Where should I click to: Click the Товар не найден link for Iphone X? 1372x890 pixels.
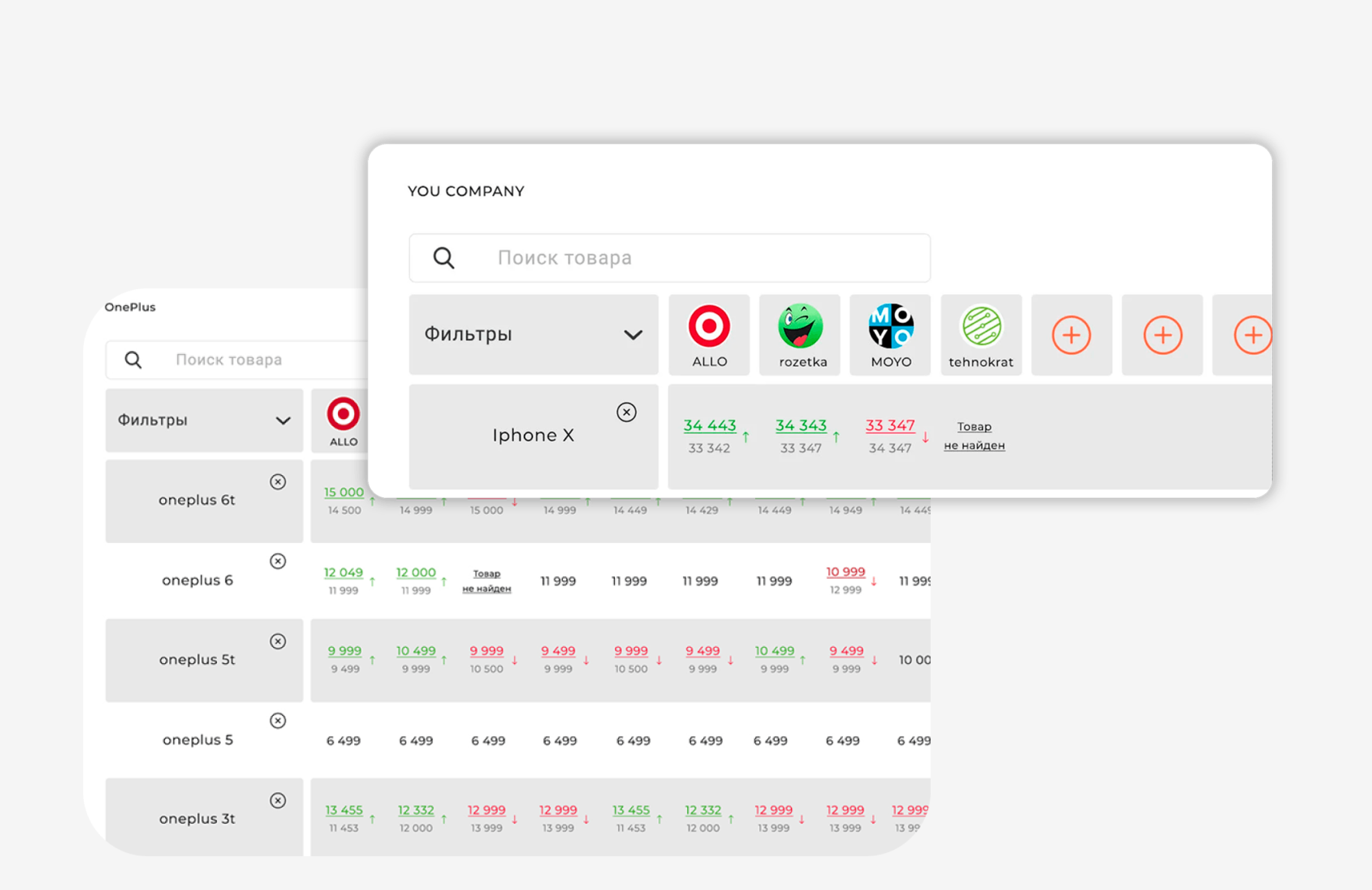pos(973,436)
